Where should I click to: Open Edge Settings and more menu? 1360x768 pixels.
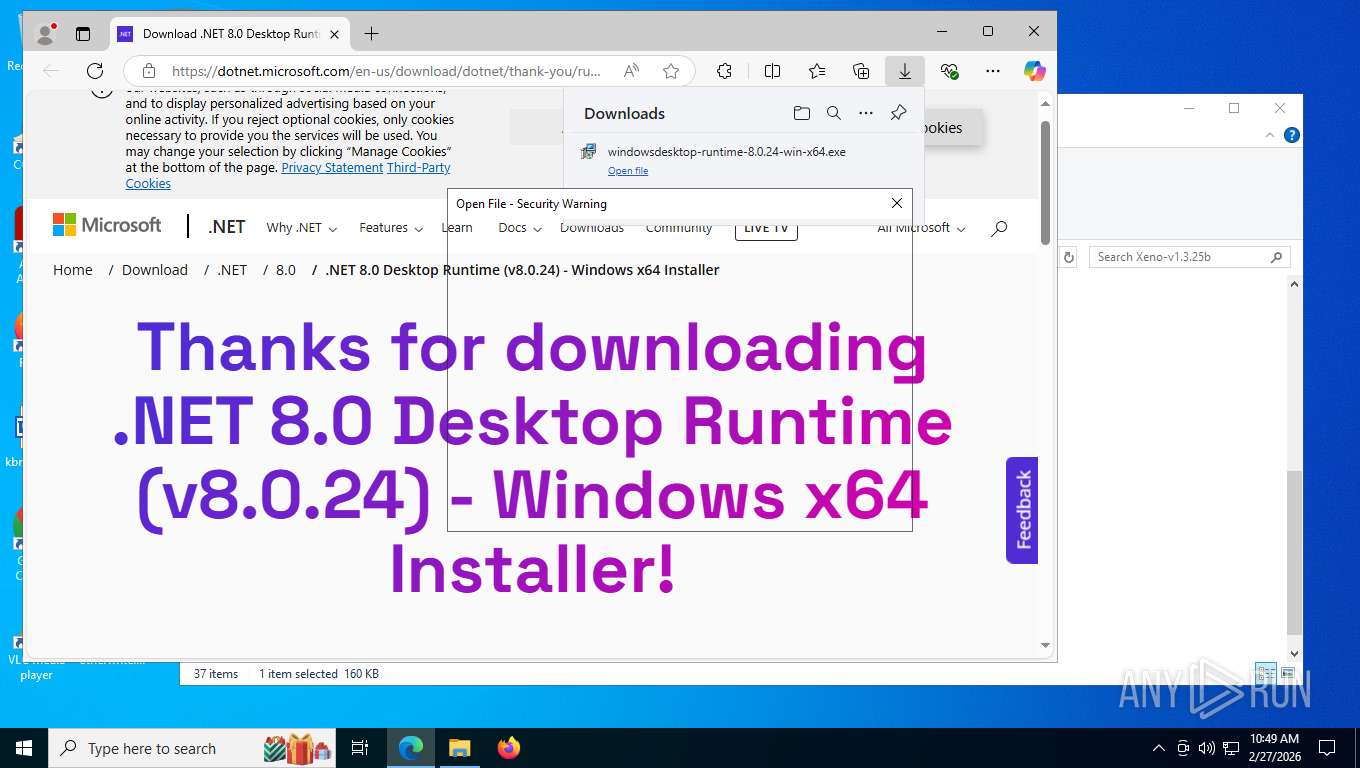pos(993,71)
